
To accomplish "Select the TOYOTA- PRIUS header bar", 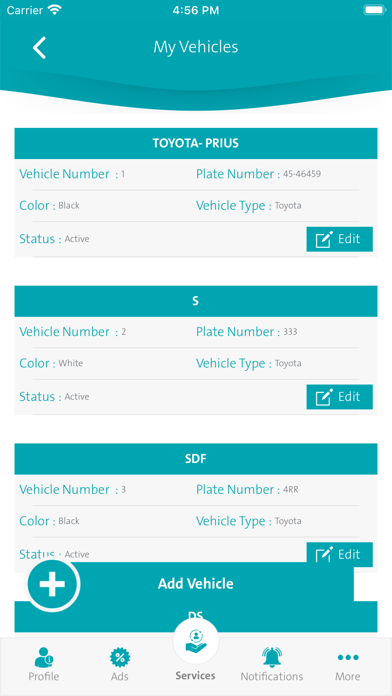I will click(196, 143).
